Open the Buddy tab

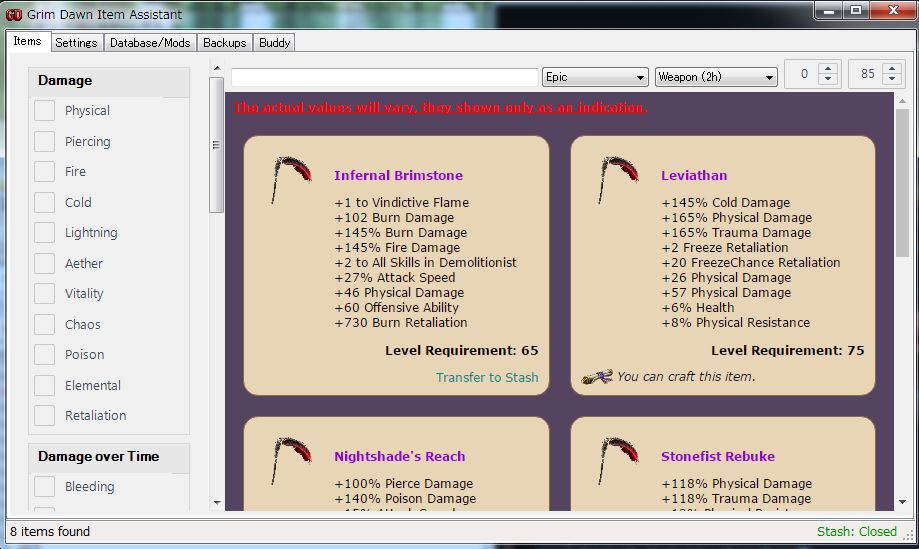click(274, 43)
